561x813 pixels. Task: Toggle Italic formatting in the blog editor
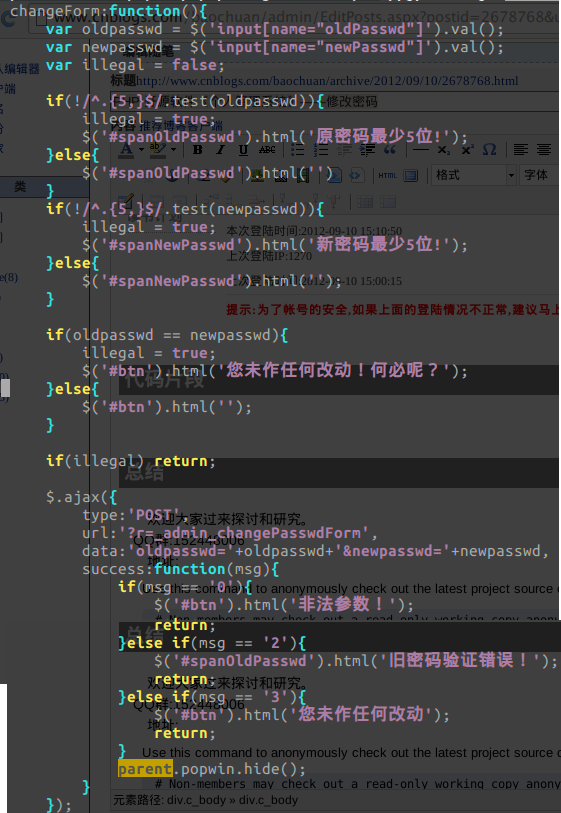pos(220,150)
